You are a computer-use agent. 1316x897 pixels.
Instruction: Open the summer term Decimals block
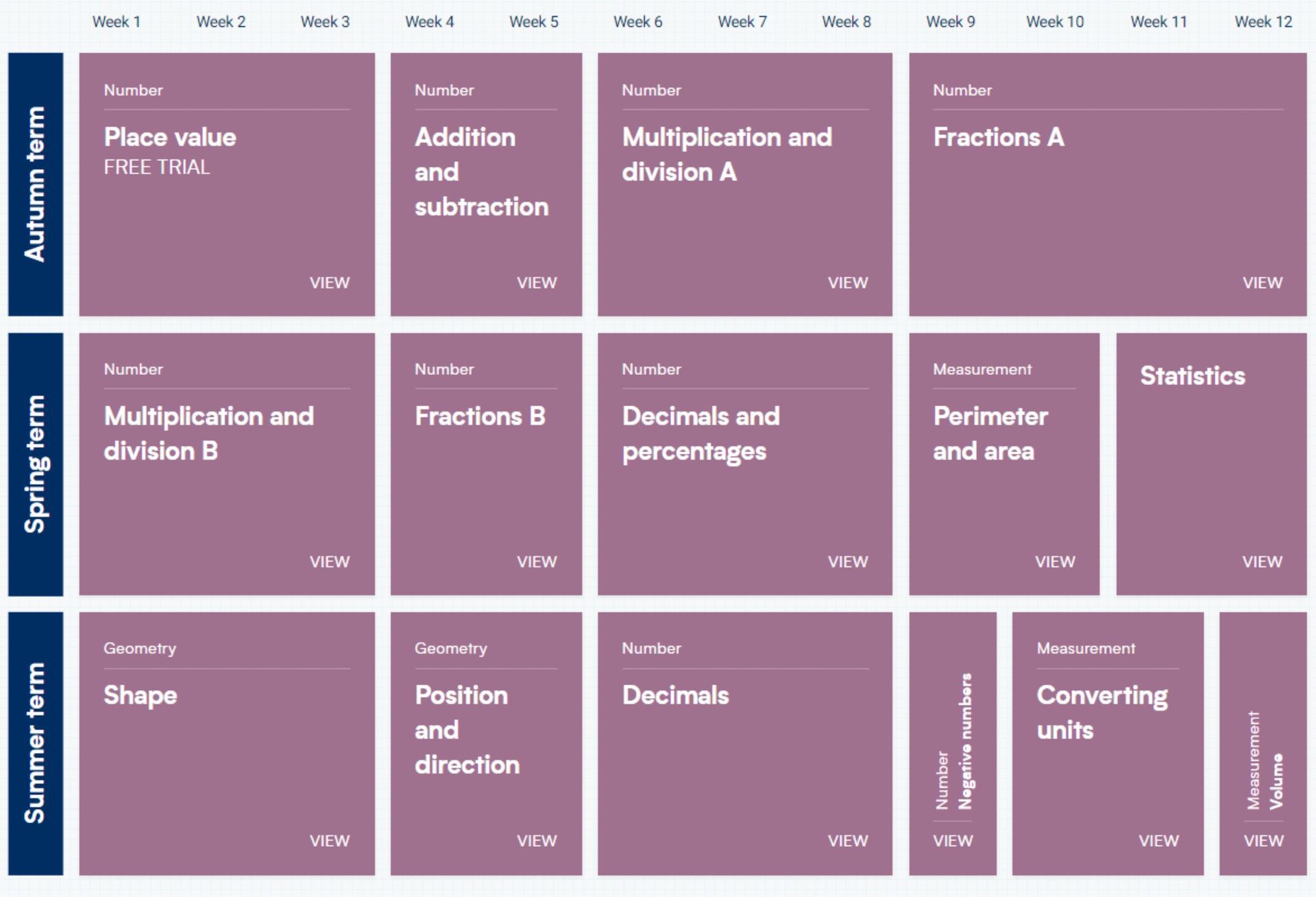click(745, 743)
